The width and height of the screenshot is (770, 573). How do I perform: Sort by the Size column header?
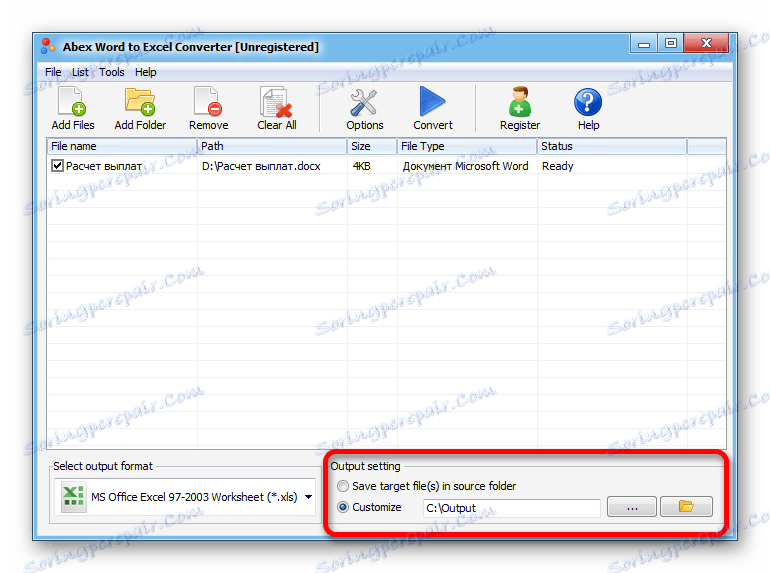(372, 146)
